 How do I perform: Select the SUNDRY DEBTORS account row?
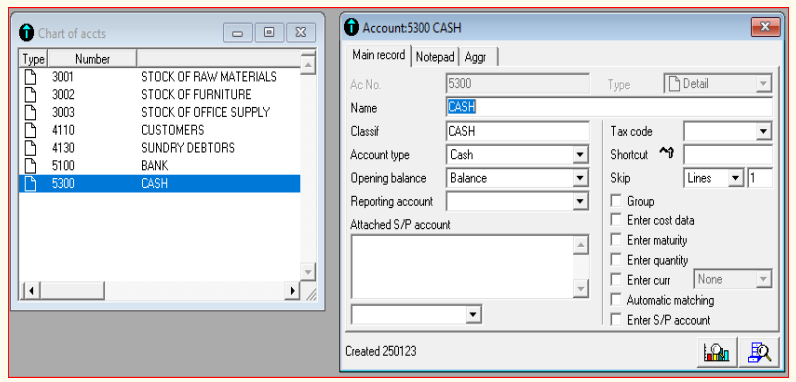(x=159, y=148)
